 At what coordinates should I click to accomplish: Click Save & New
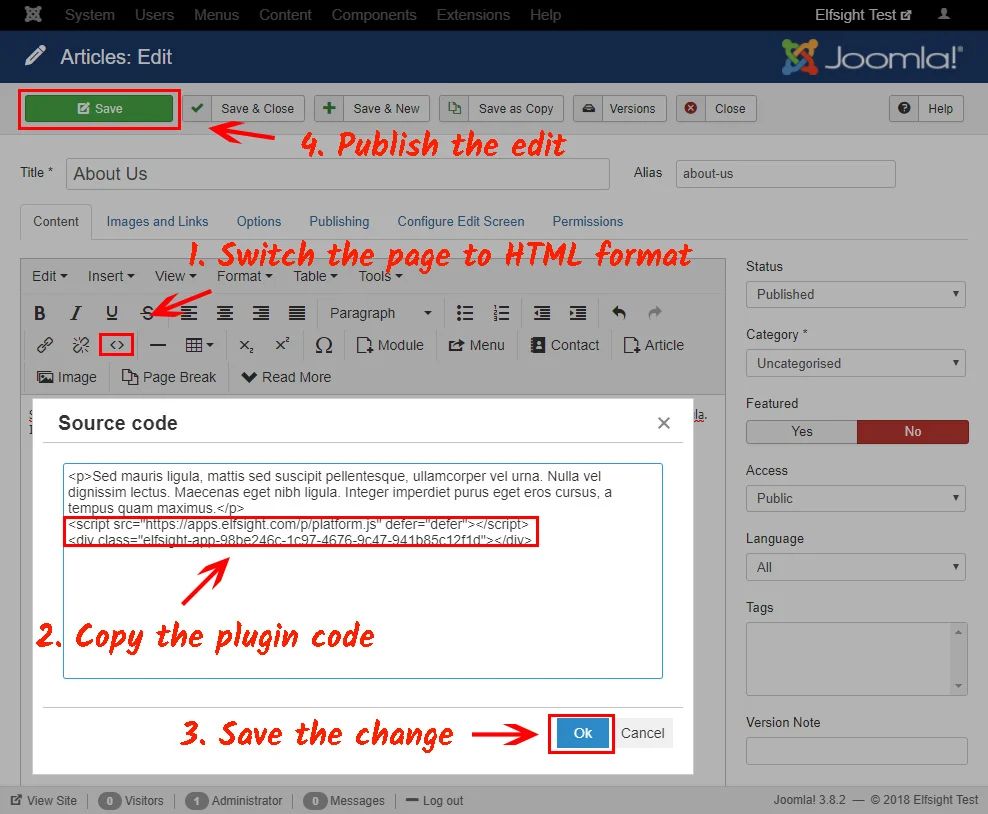click(372, 108)
